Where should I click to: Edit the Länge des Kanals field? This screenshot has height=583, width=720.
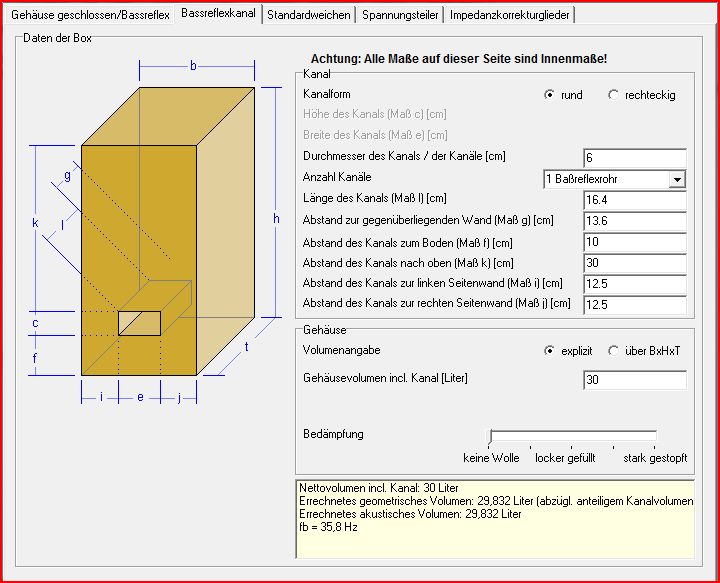pyautogui.click(x=635, y=200)
